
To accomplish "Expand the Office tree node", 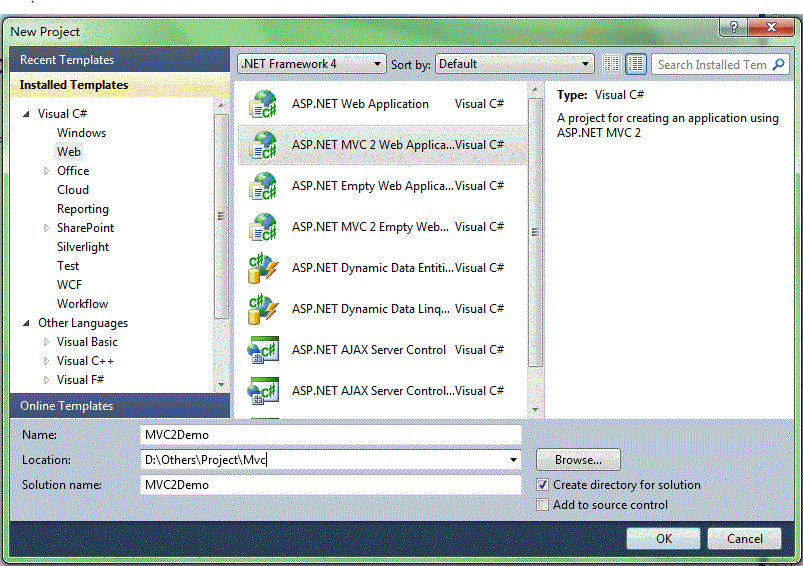I will 46,171.
